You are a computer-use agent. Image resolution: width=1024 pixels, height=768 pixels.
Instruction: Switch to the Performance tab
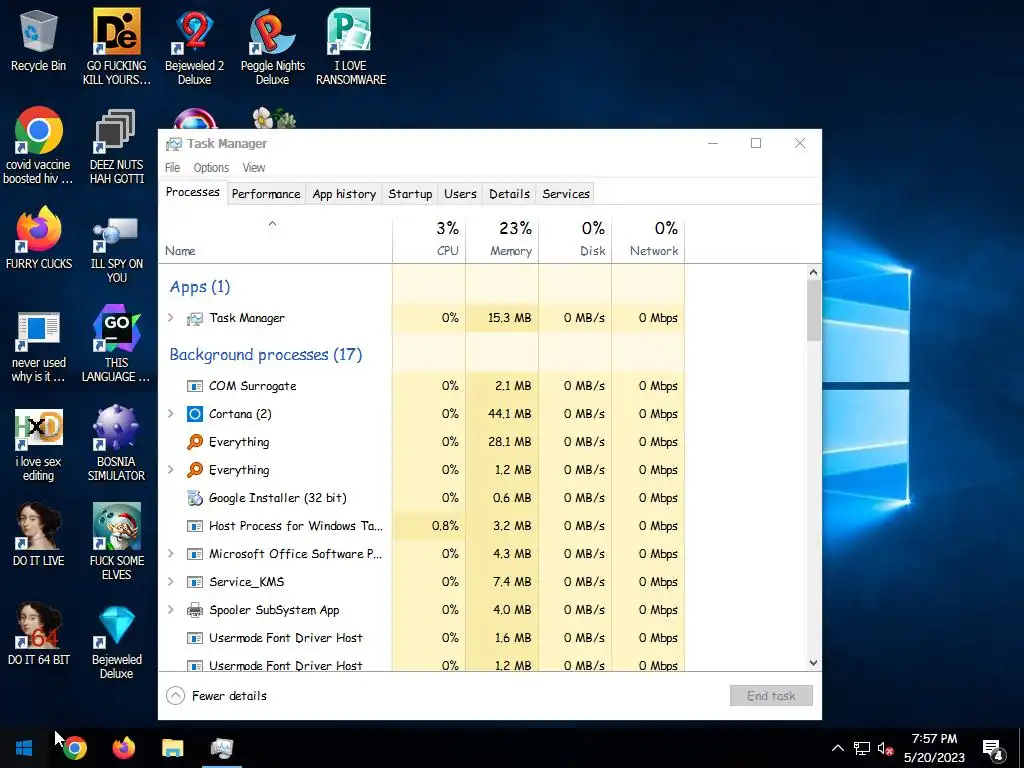tap(266, 194)
